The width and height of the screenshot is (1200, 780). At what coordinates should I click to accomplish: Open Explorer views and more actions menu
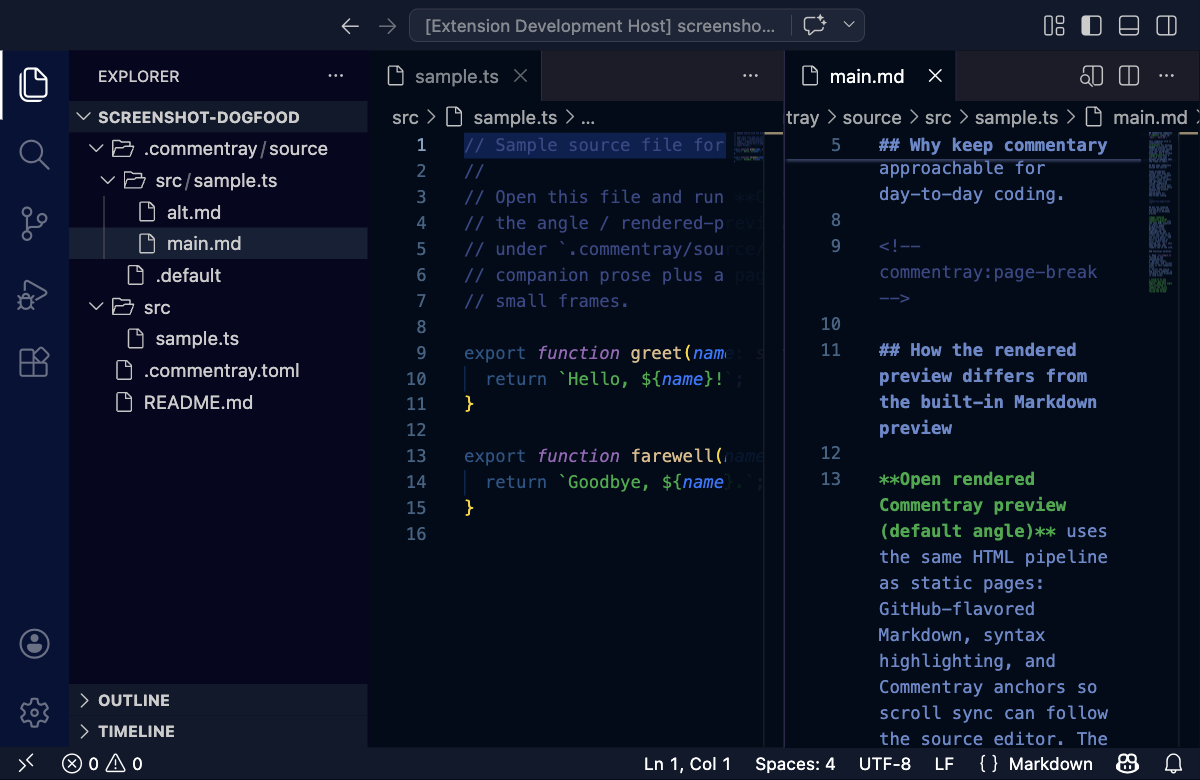coord(336,76)
